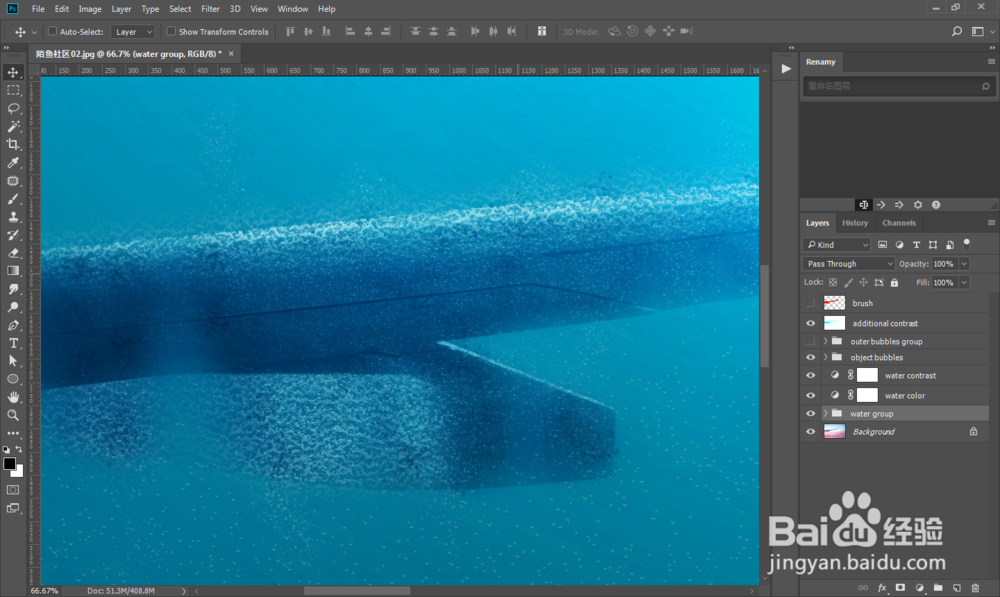
Task: Select the Lasso tool
Action: pyautogui.click(x=13, y=108)
